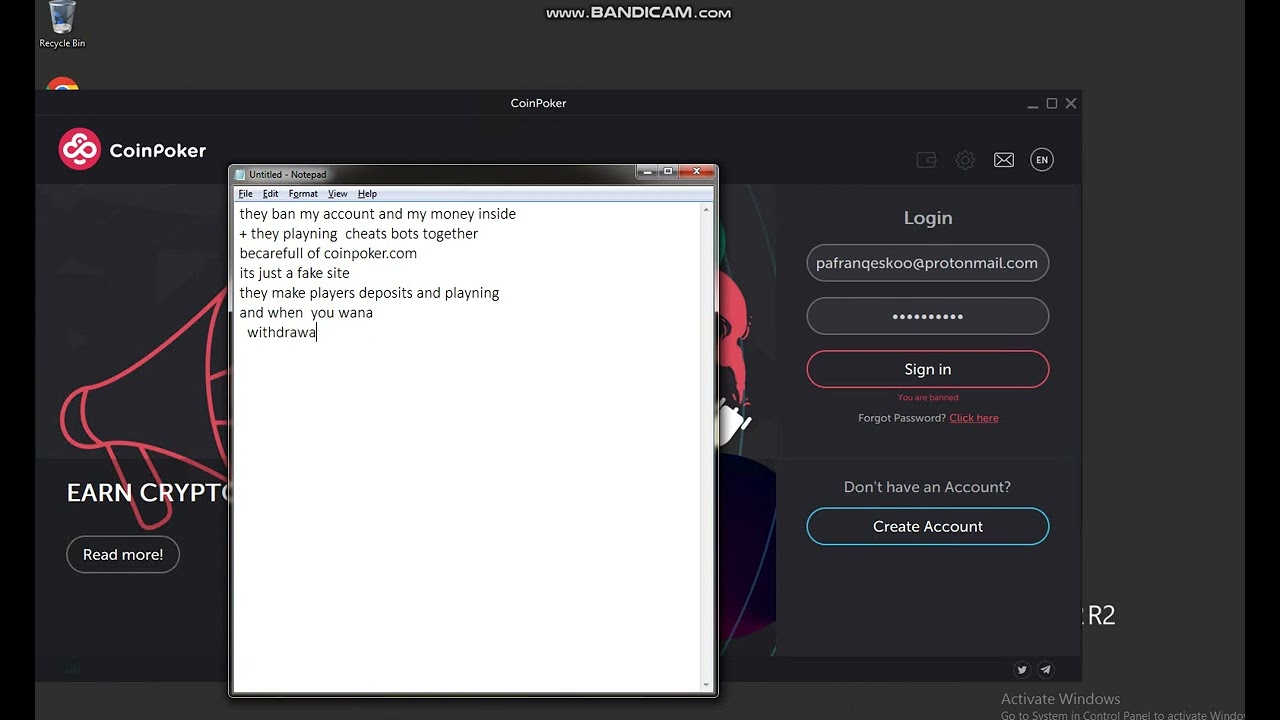Maximize the CoinPoker window

click(x=1052, y=104)
